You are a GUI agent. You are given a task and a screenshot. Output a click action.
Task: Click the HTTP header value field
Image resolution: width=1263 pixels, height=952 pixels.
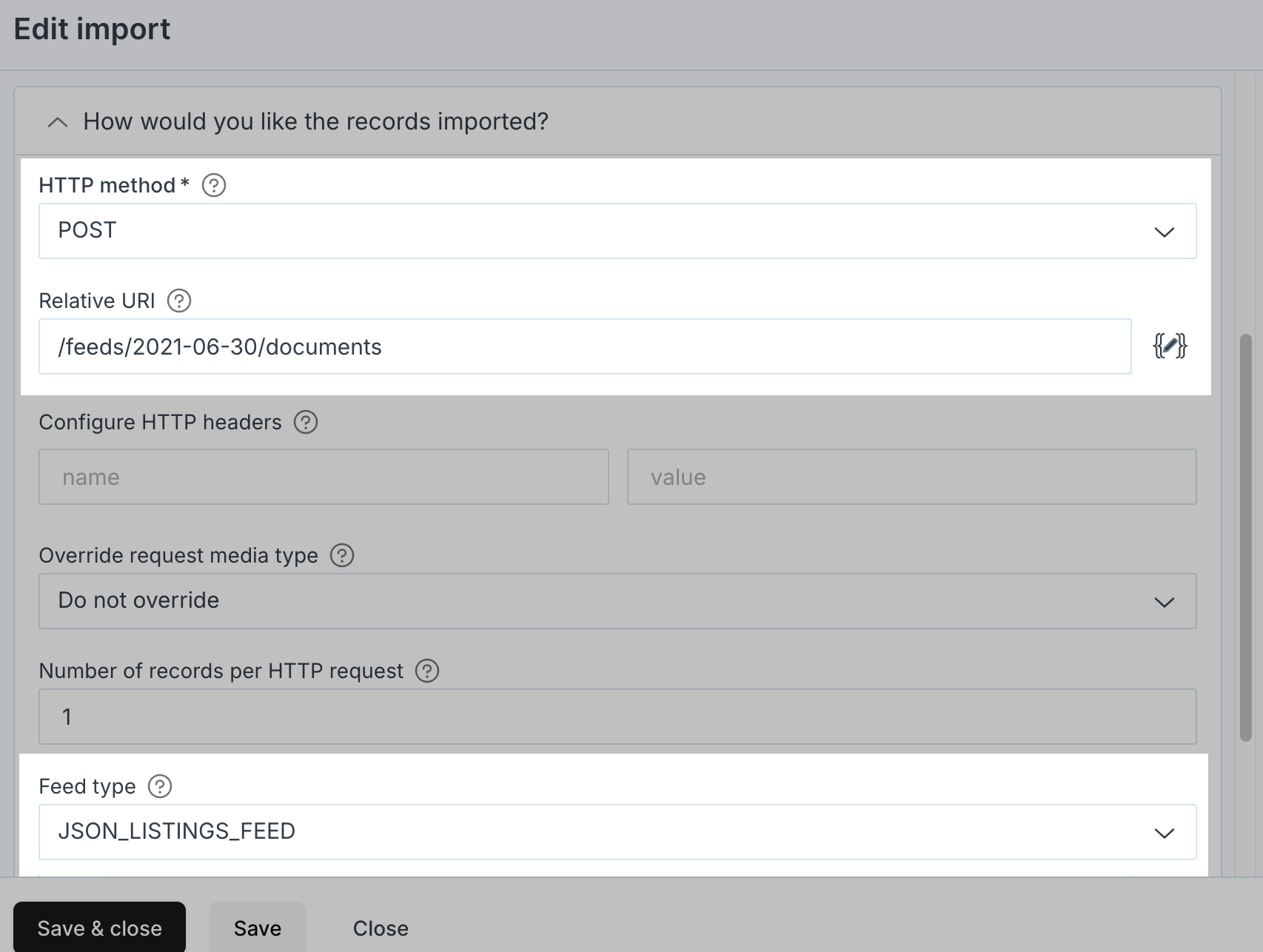[x=911, y=477]
